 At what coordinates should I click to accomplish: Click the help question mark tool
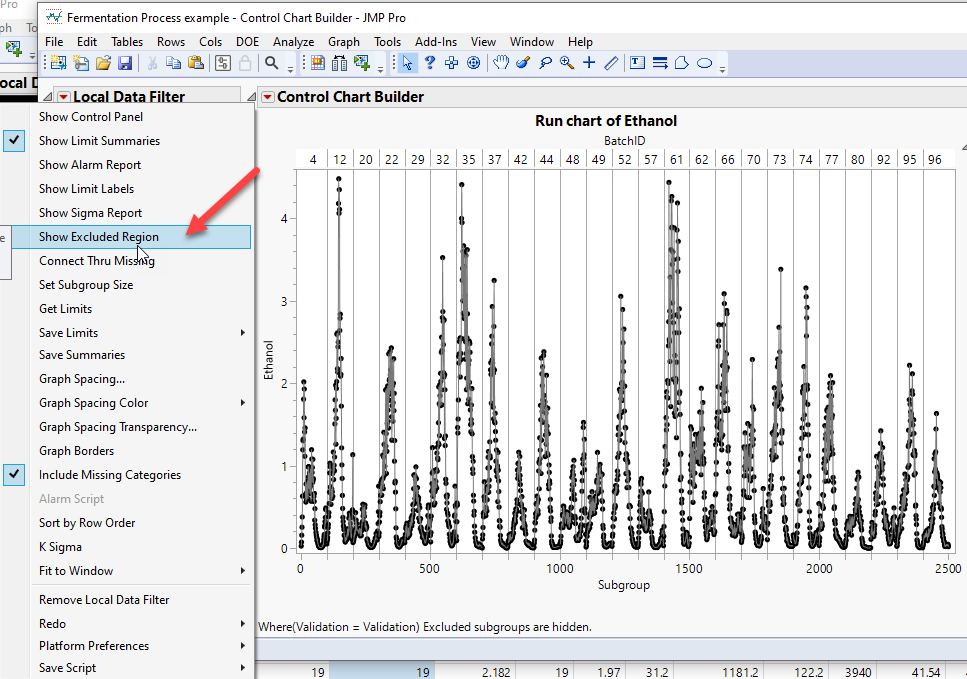point(430,63)
